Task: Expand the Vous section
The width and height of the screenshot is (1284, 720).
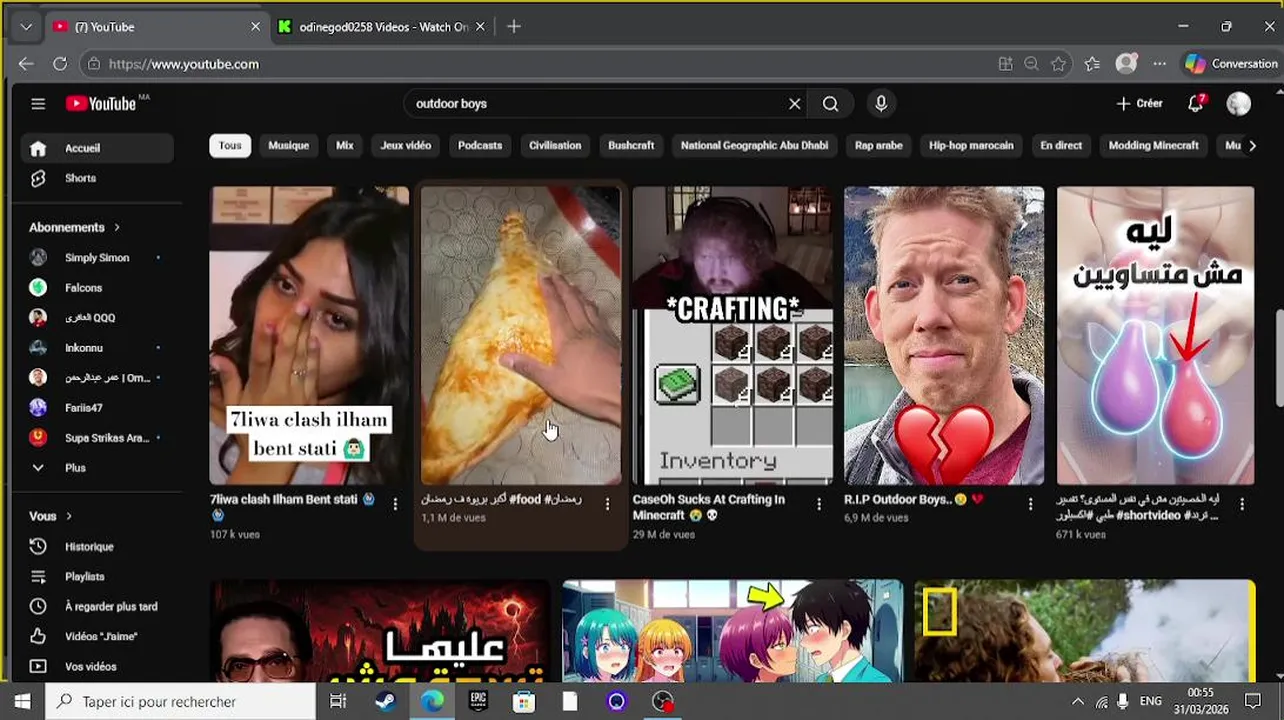Action: coord(51,517)
